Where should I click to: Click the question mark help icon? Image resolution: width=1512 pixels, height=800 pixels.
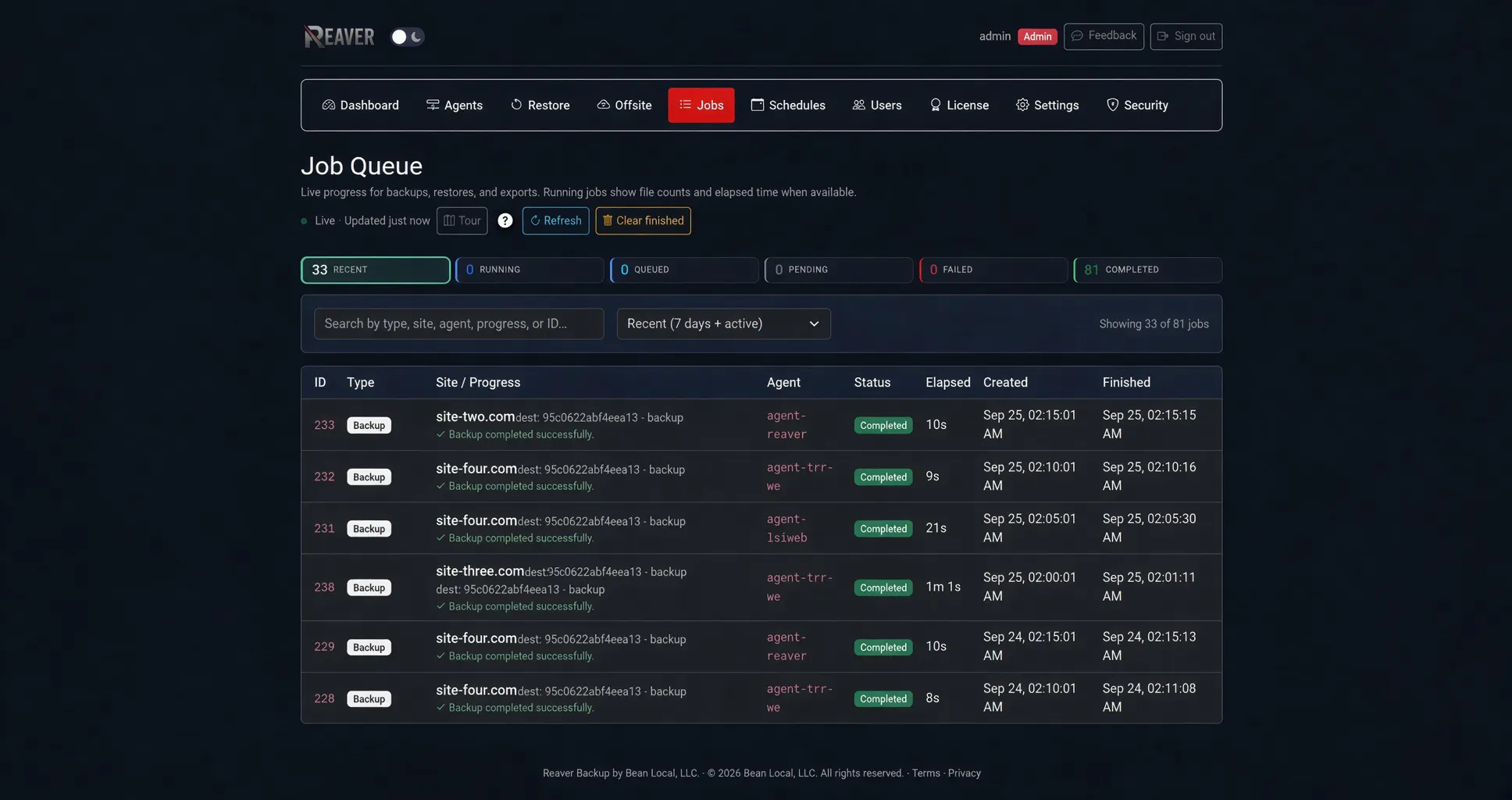click(x=505, y=221)
